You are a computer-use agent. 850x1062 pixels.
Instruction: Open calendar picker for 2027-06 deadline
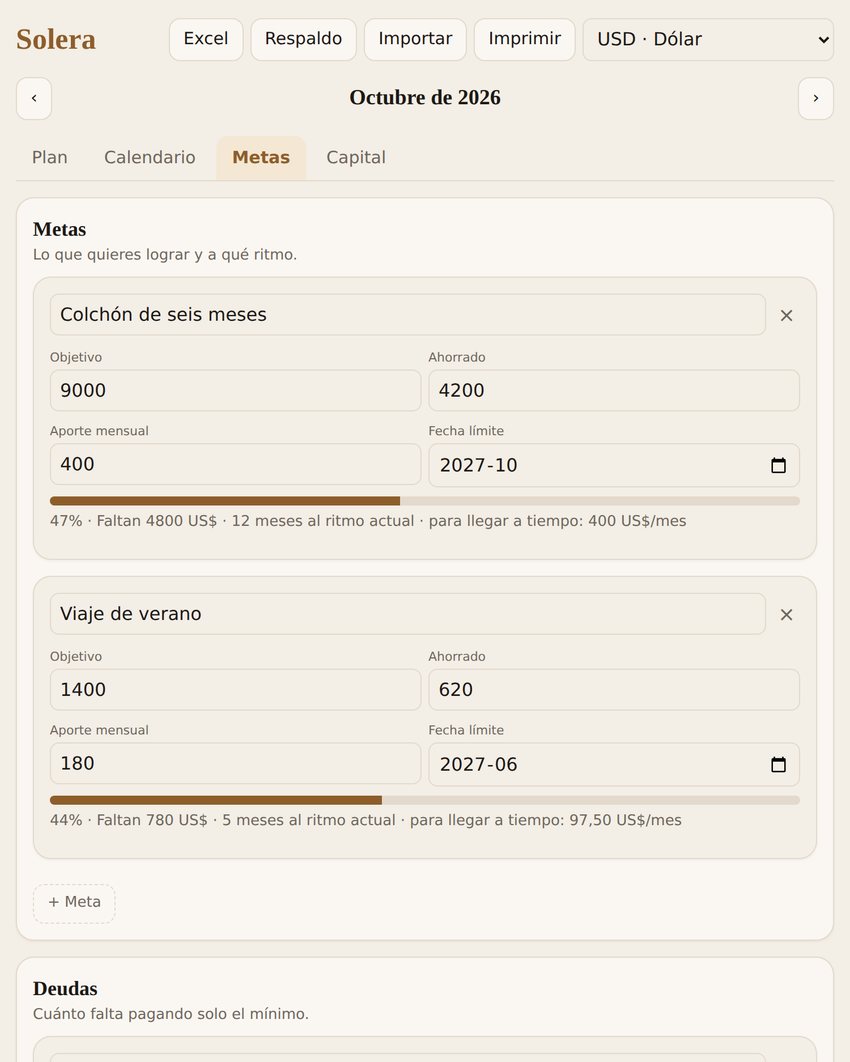pos(778,765)
